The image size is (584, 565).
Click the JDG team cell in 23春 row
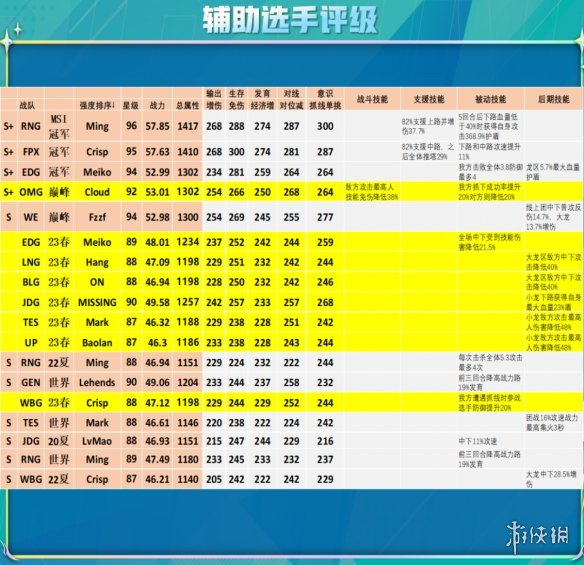[x=31, y=302]
